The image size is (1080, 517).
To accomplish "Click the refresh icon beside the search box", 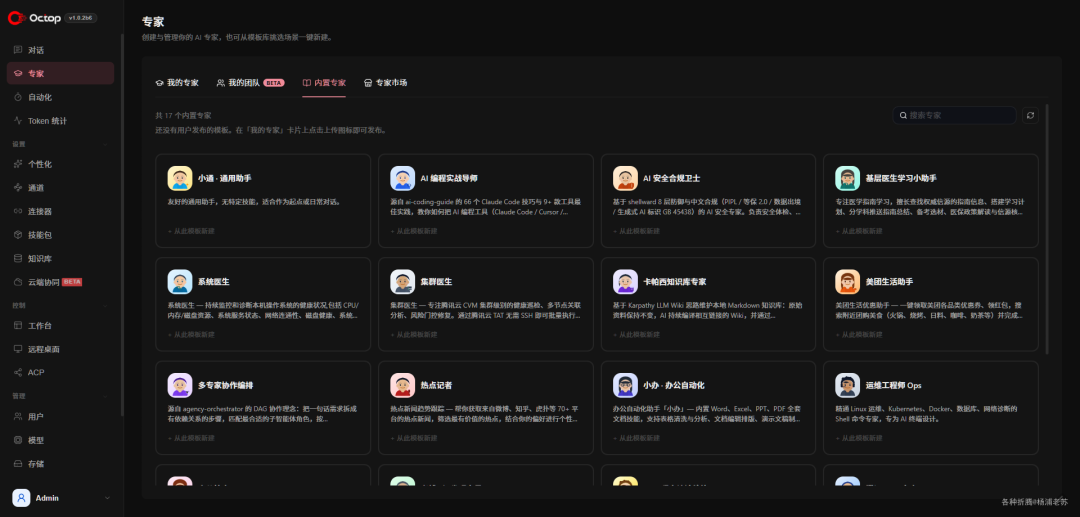I will [x=1030, y=116].
